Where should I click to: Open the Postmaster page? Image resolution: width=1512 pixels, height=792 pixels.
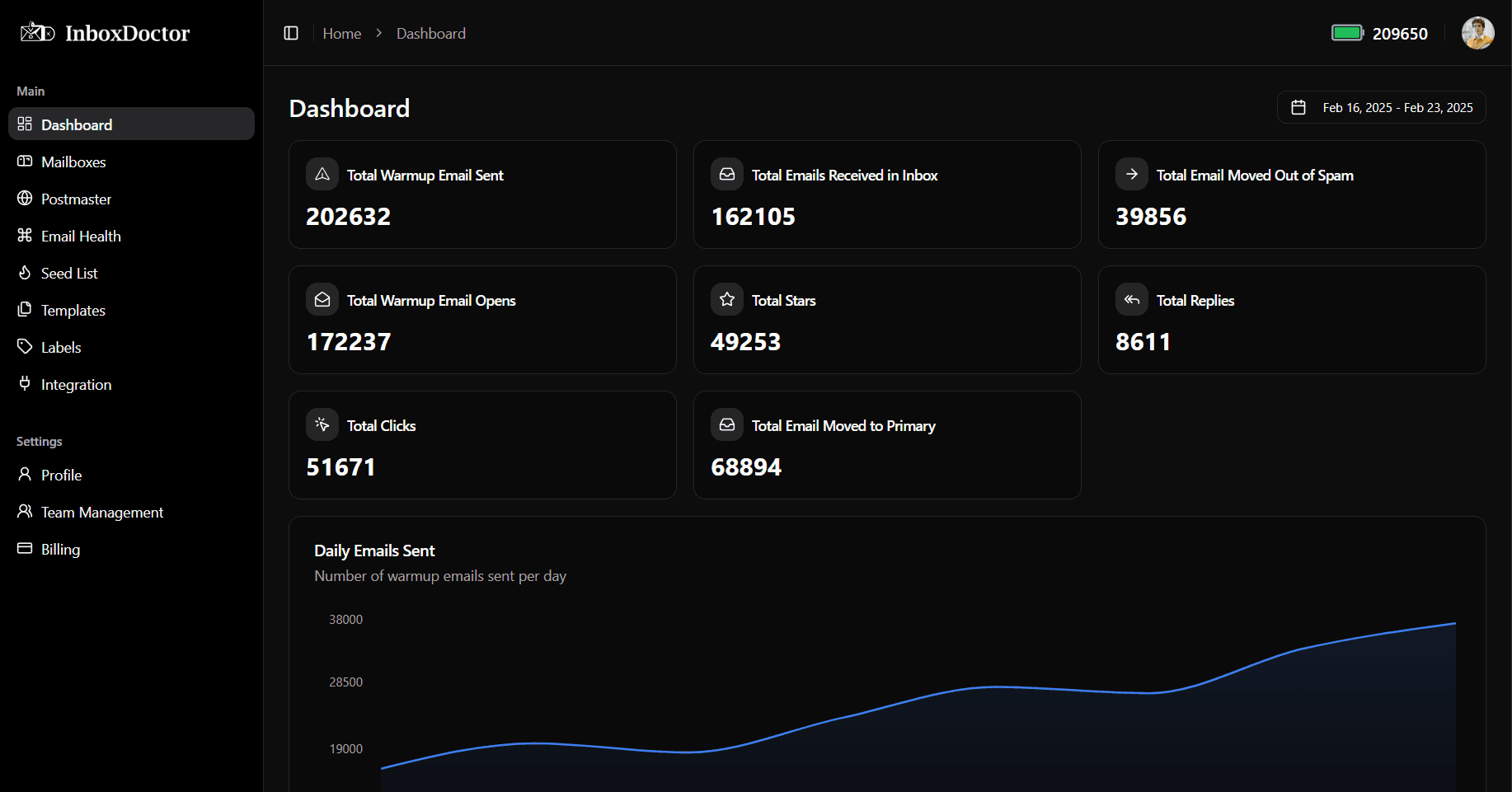click(131, 199)
